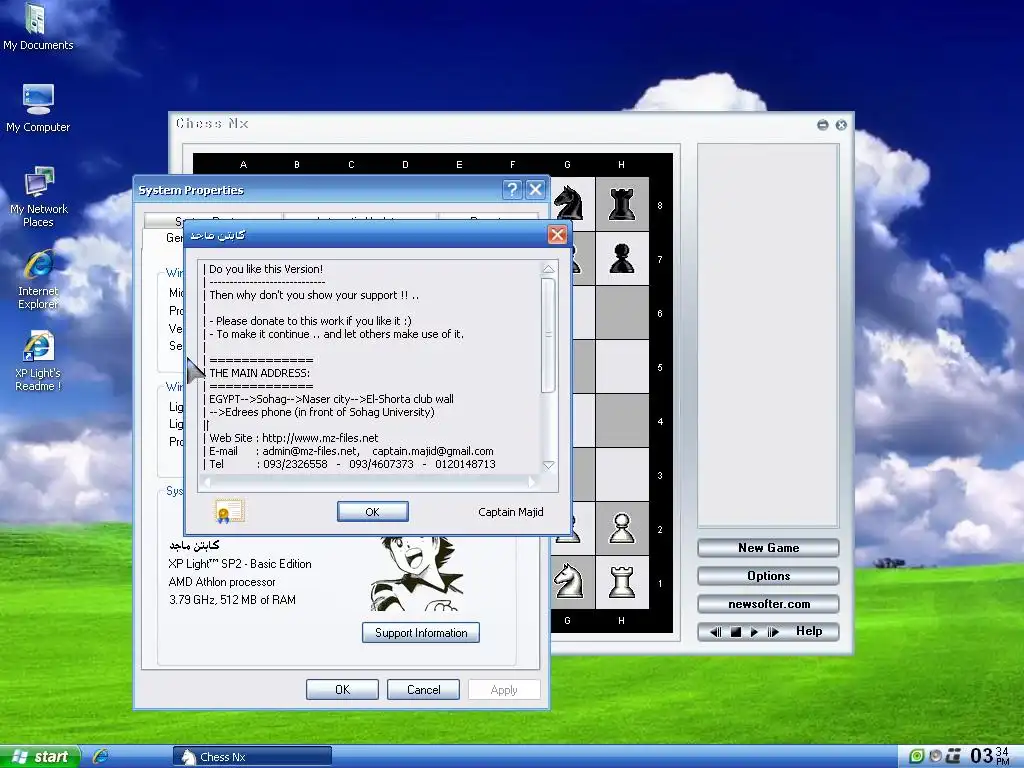Launch Internet Explorer quick launch icon

pyautogui.click(x=100, y=756)
